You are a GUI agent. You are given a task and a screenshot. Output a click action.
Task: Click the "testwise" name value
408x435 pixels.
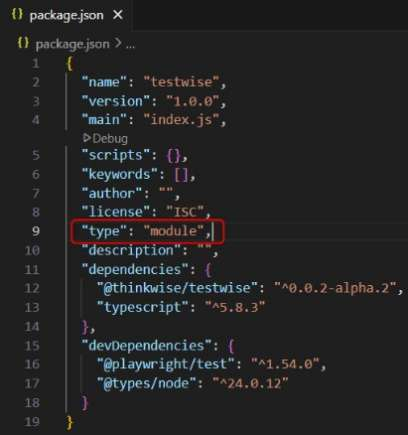click(182, 82)
